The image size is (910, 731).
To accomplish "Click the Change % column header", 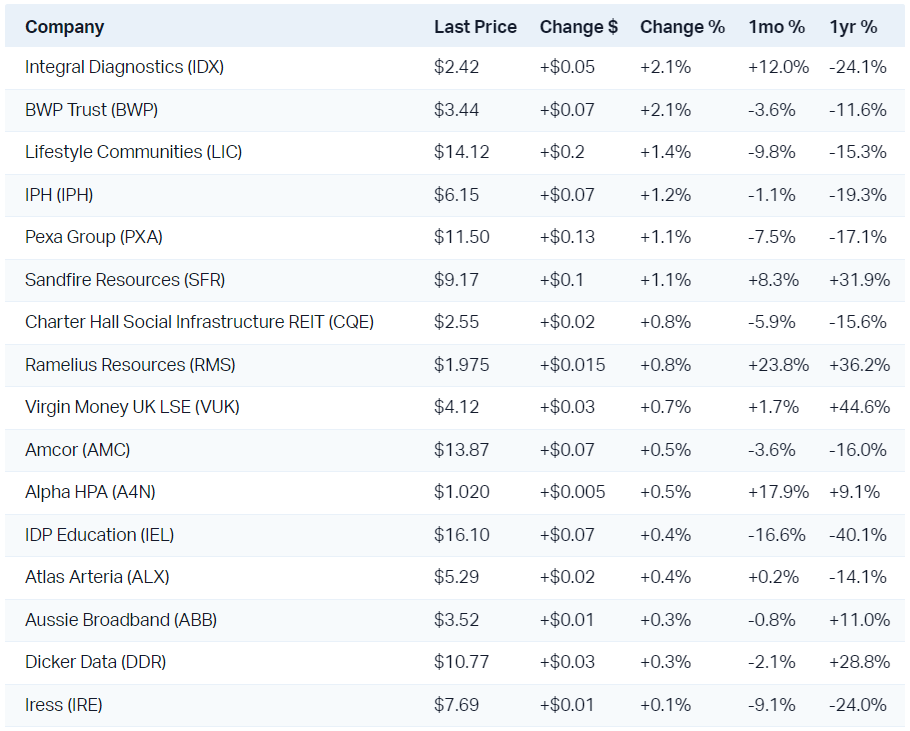I will point(682,27).
